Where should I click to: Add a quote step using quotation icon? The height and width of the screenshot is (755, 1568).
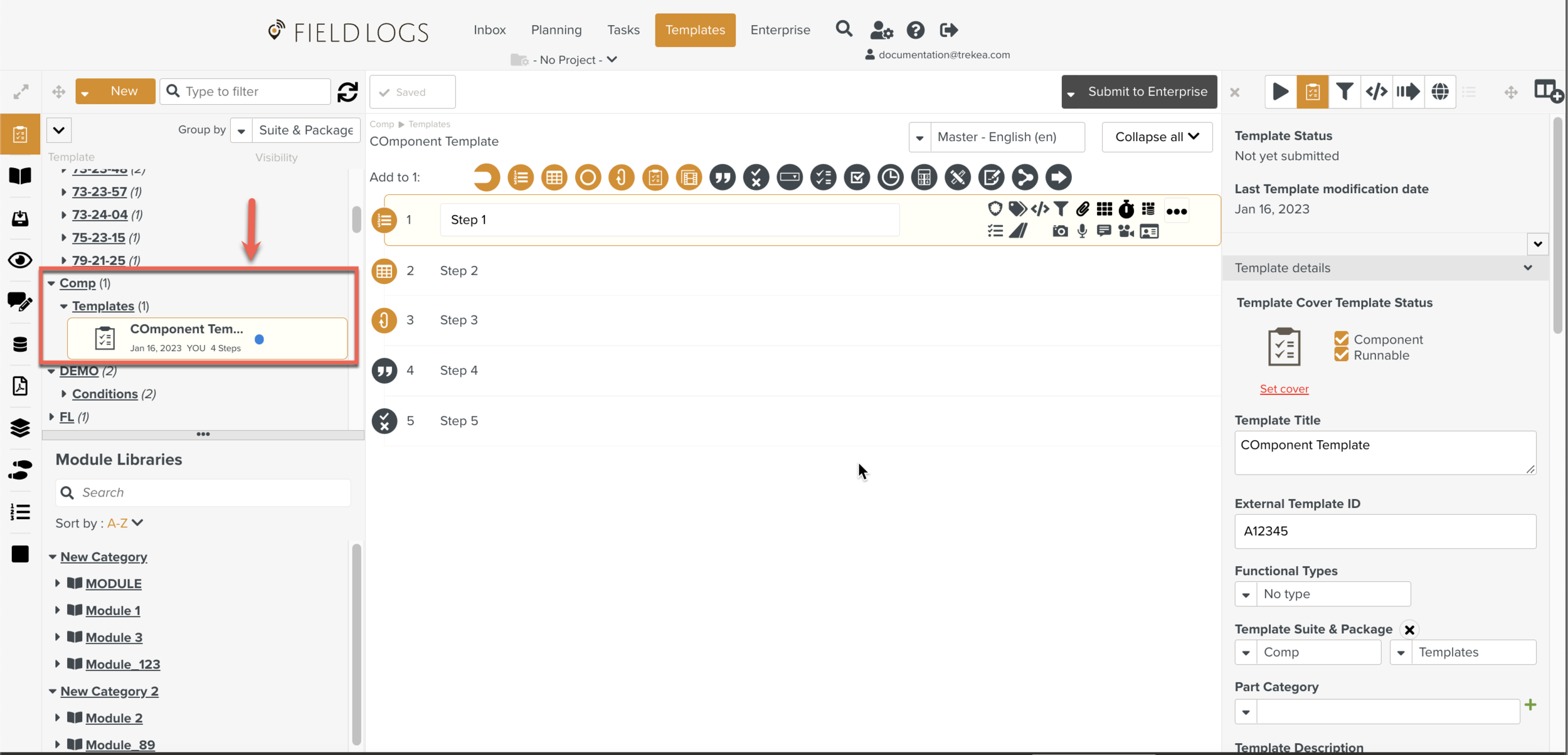[723, 177]
